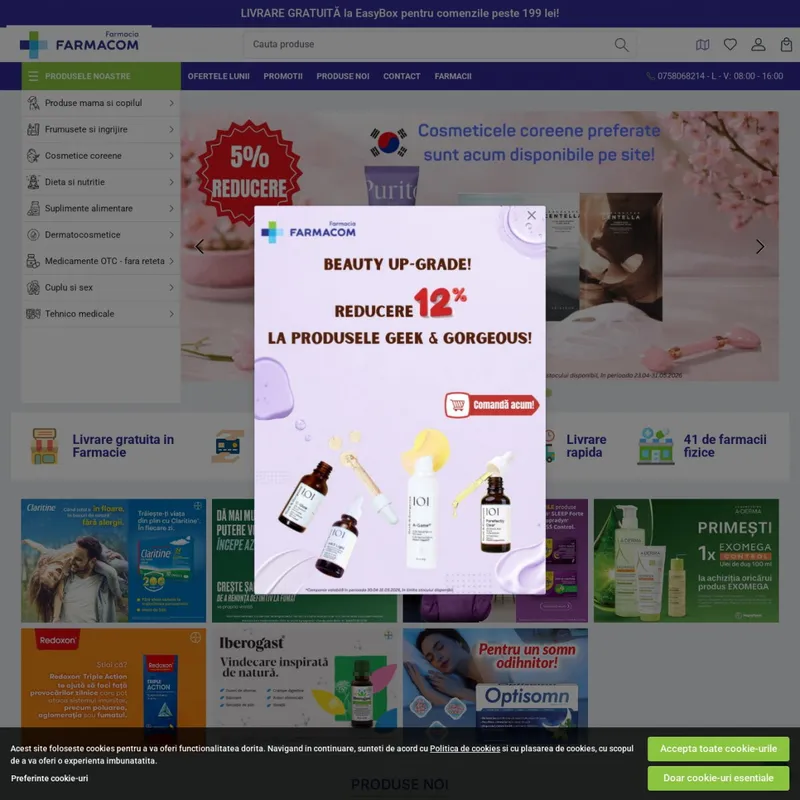This screenshot has width=800, height=800.
Task: Go to previous banner slide arrow
Action: (199, 246)
